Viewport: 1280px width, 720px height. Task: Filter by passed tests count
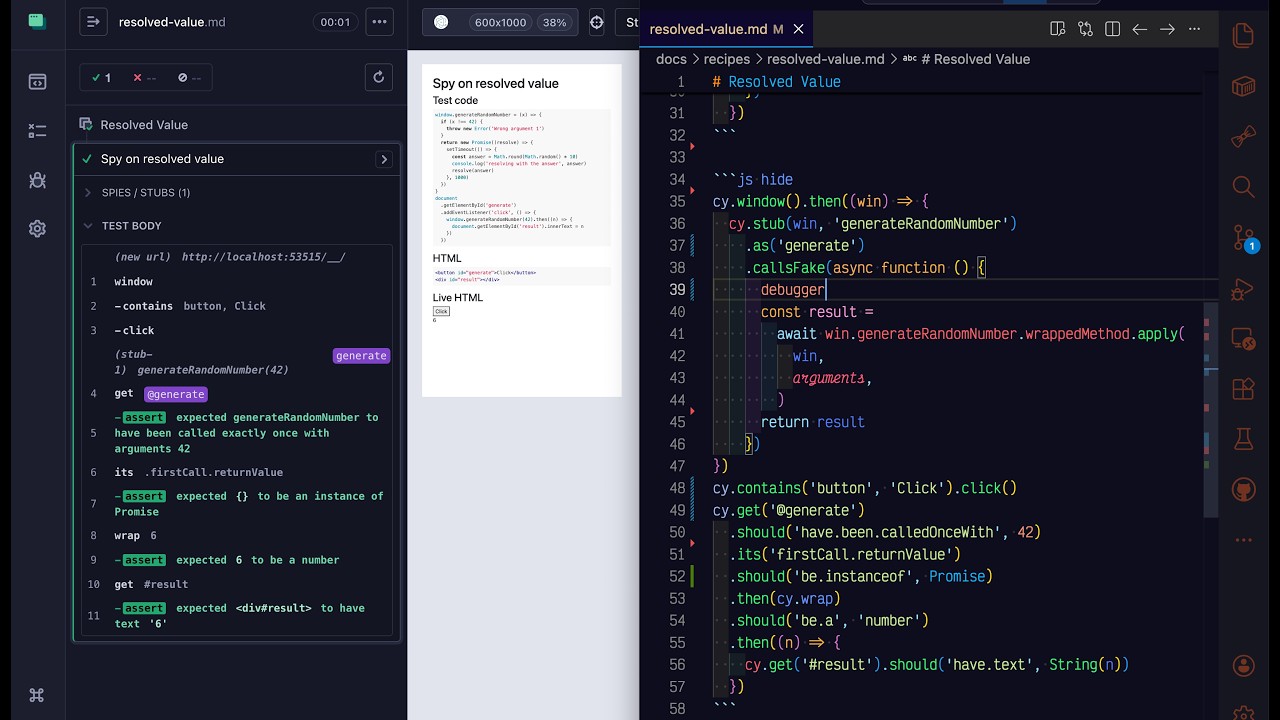[x=101, y=77]
